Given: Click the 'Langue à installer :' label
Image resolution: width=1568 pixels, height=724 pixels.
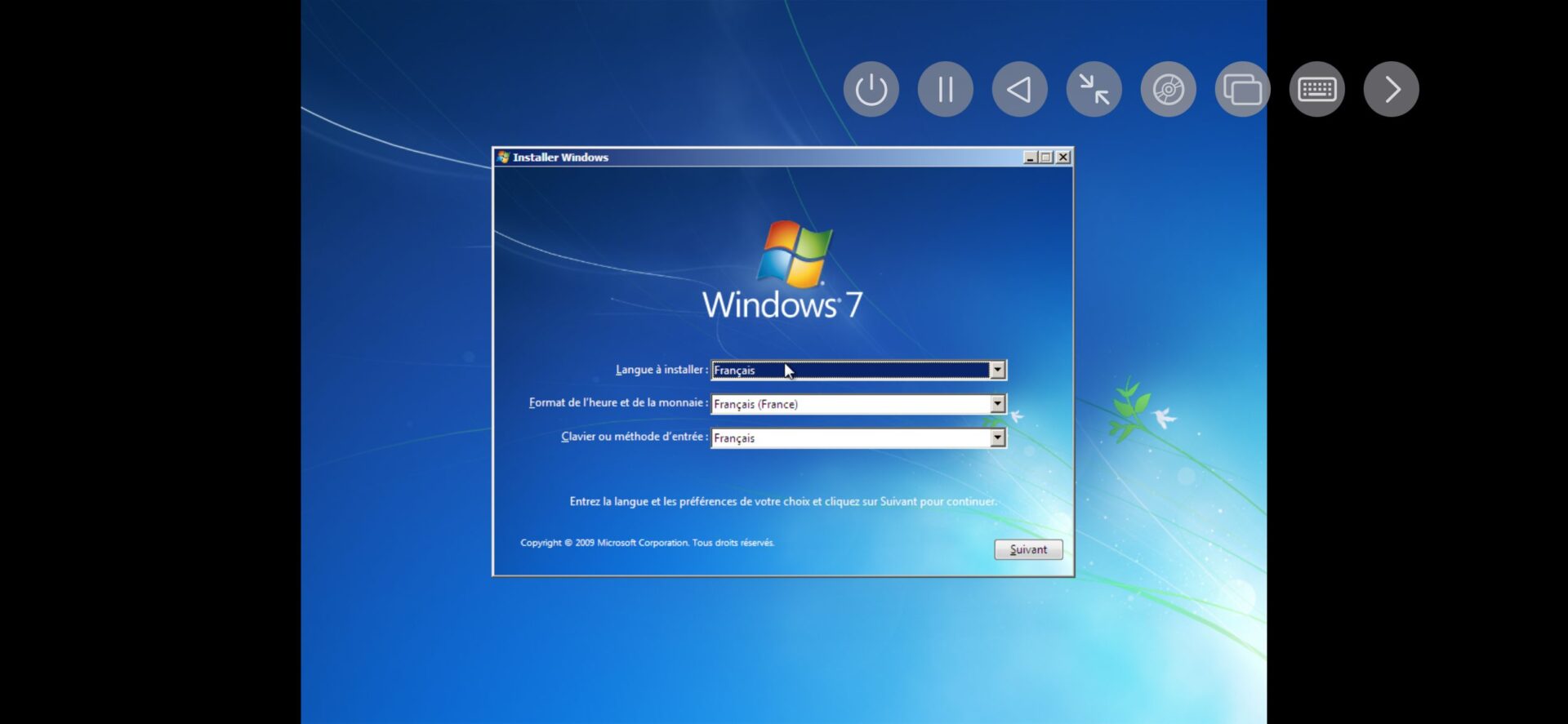Looking at the screenshot, I should (x=661, y=370).
